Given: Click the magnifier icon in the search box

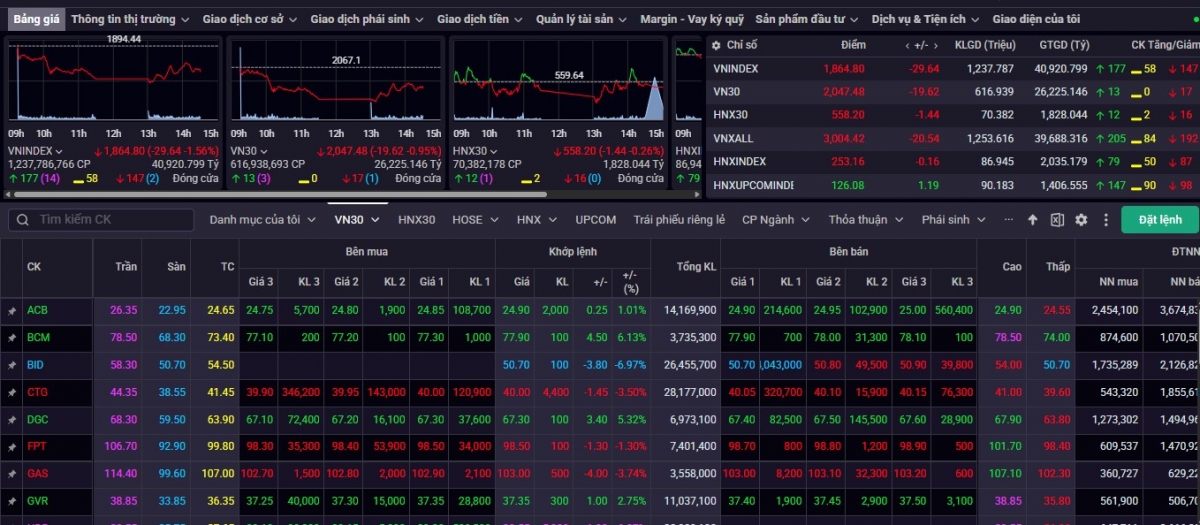Looking at the screenshot, I should click(x=23, y=220).
